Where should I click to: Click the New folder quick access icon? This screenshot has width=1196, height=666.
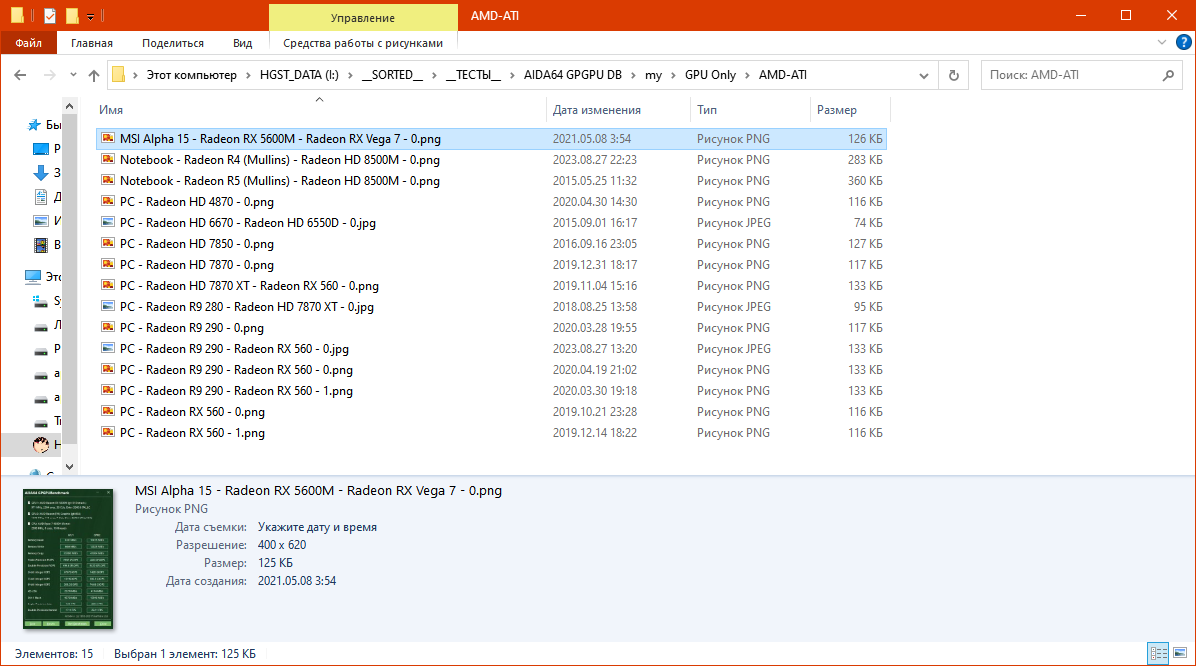point(72,15)
